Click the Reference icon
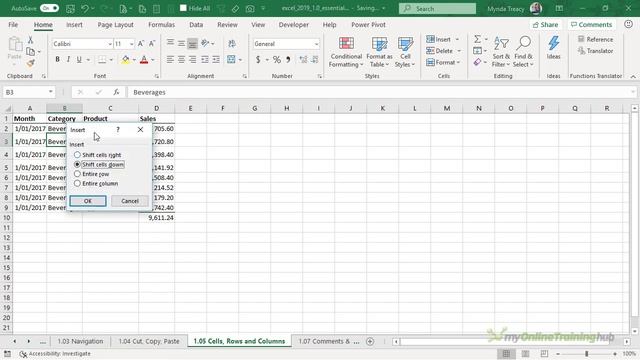Viewport: 640px width, 360px height. [x=596, y=39]
